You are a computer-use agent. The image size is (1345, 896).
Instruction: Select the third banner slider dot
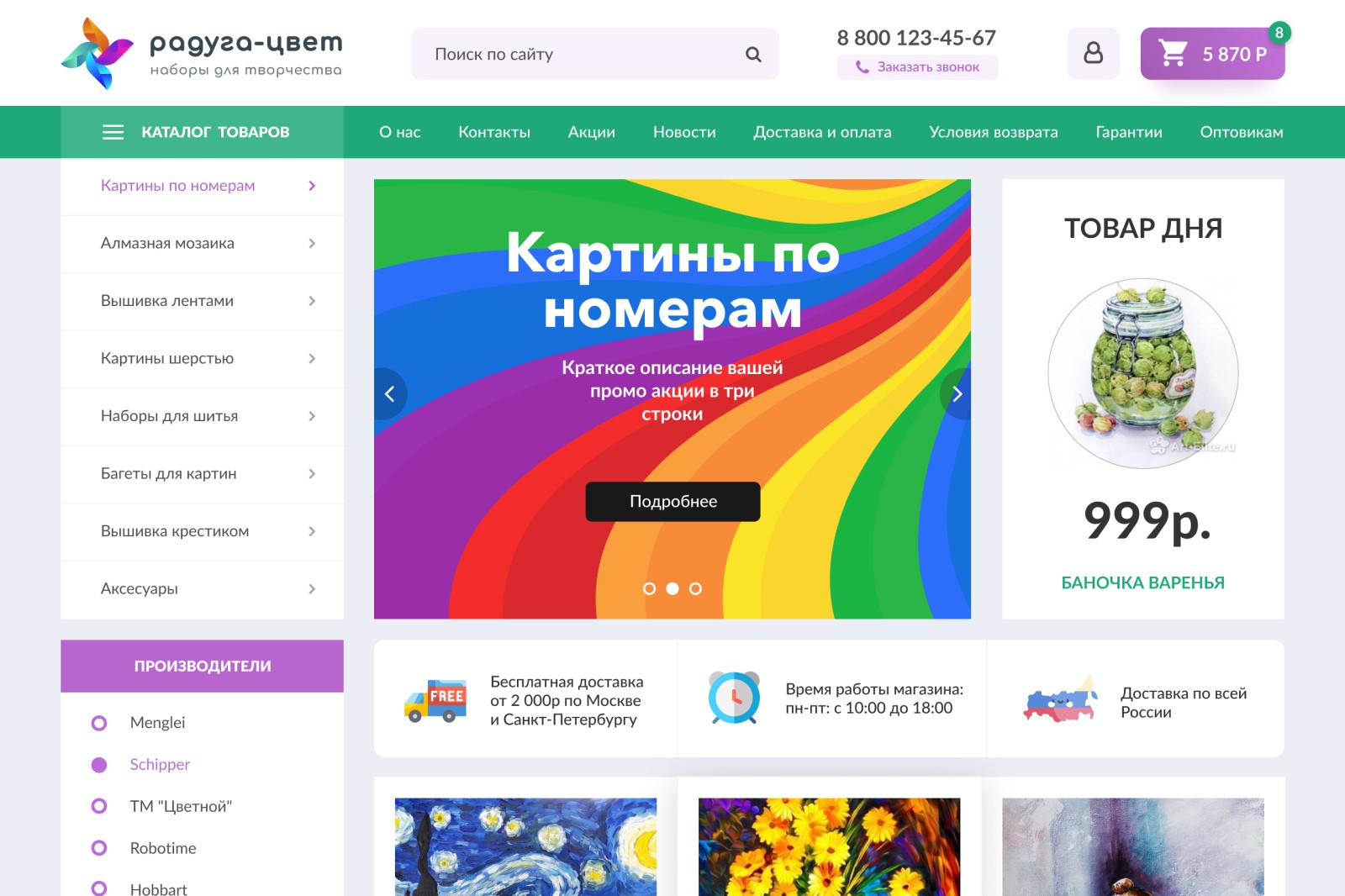[x=695, y=588]
